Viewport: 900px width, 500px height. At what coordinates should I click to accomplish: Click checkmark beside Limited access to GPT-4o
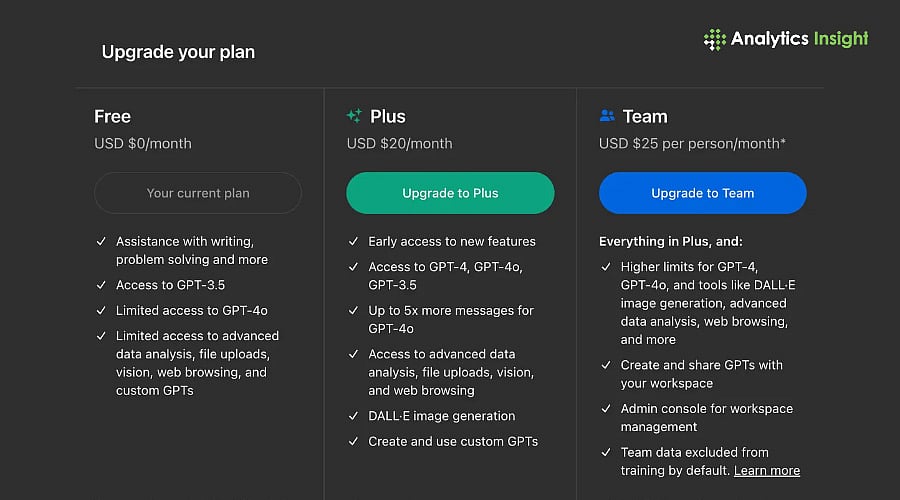[x=101, y=311]
